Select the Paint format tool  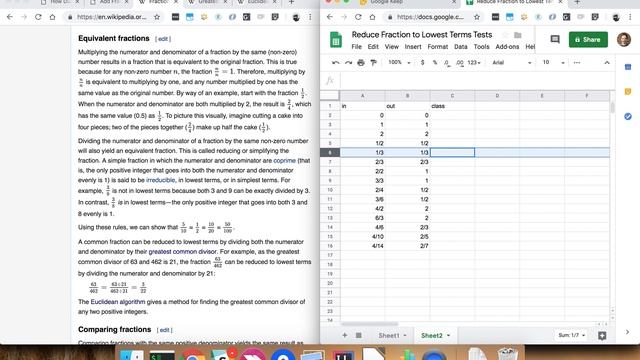coord(373,62)
